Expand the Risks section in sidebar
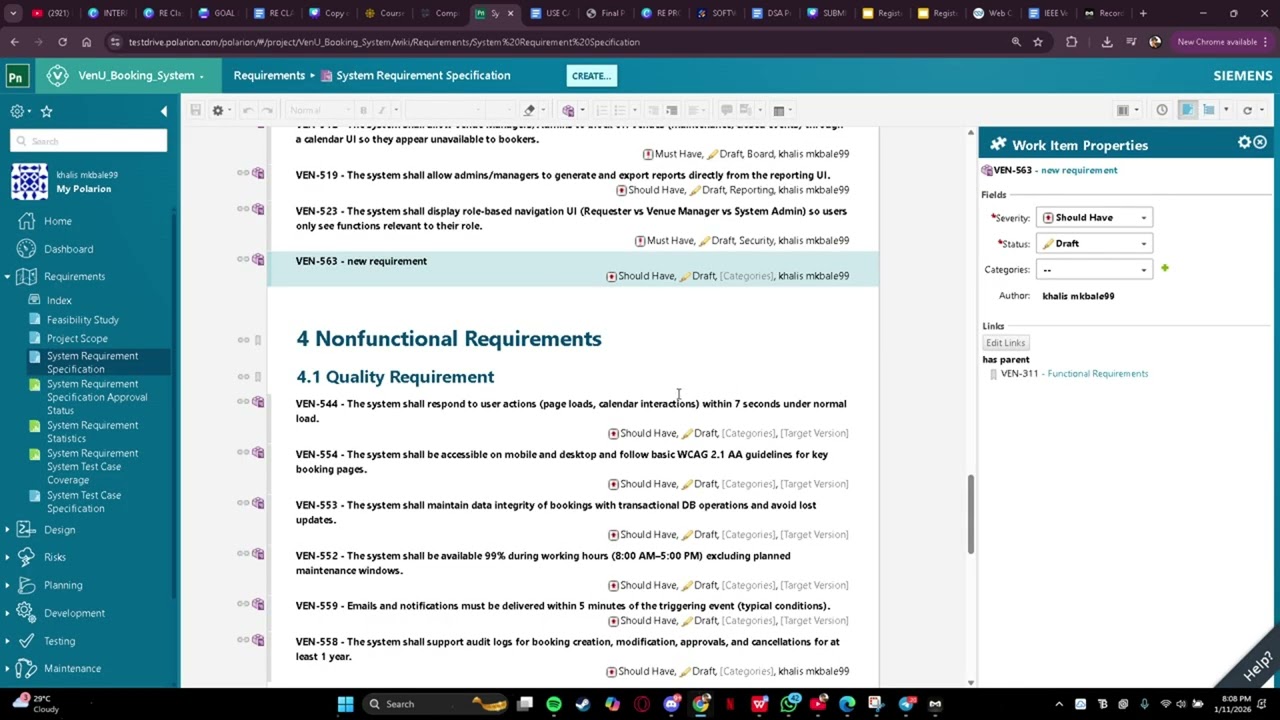The width and height of the screenshot is (1280, 720). [x=7, y=557]
